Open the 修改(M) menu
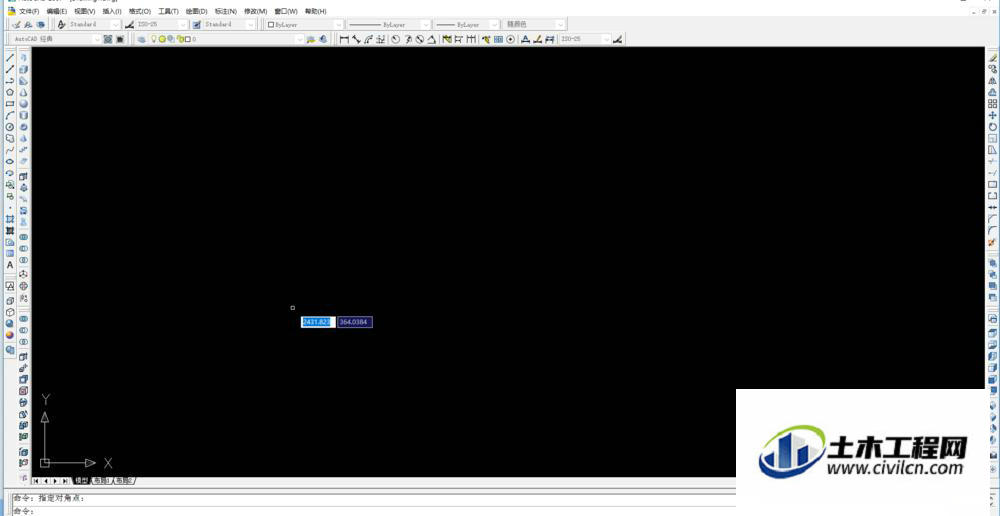Screen dimensions: 1000x516 click(255, 11)
